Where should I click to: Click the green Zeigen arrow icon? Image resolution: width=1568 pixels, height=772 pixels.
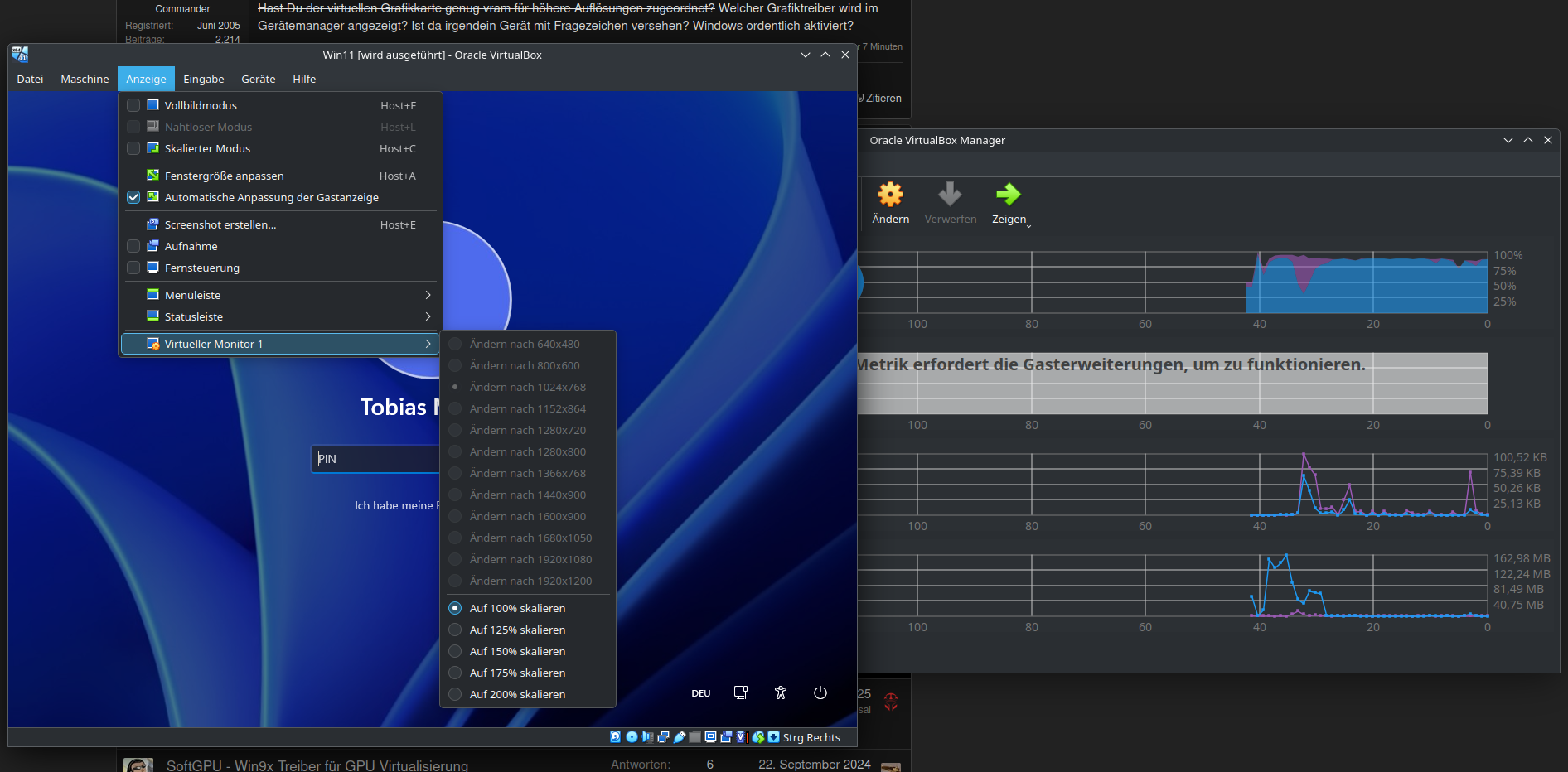tap(1008, 195)
